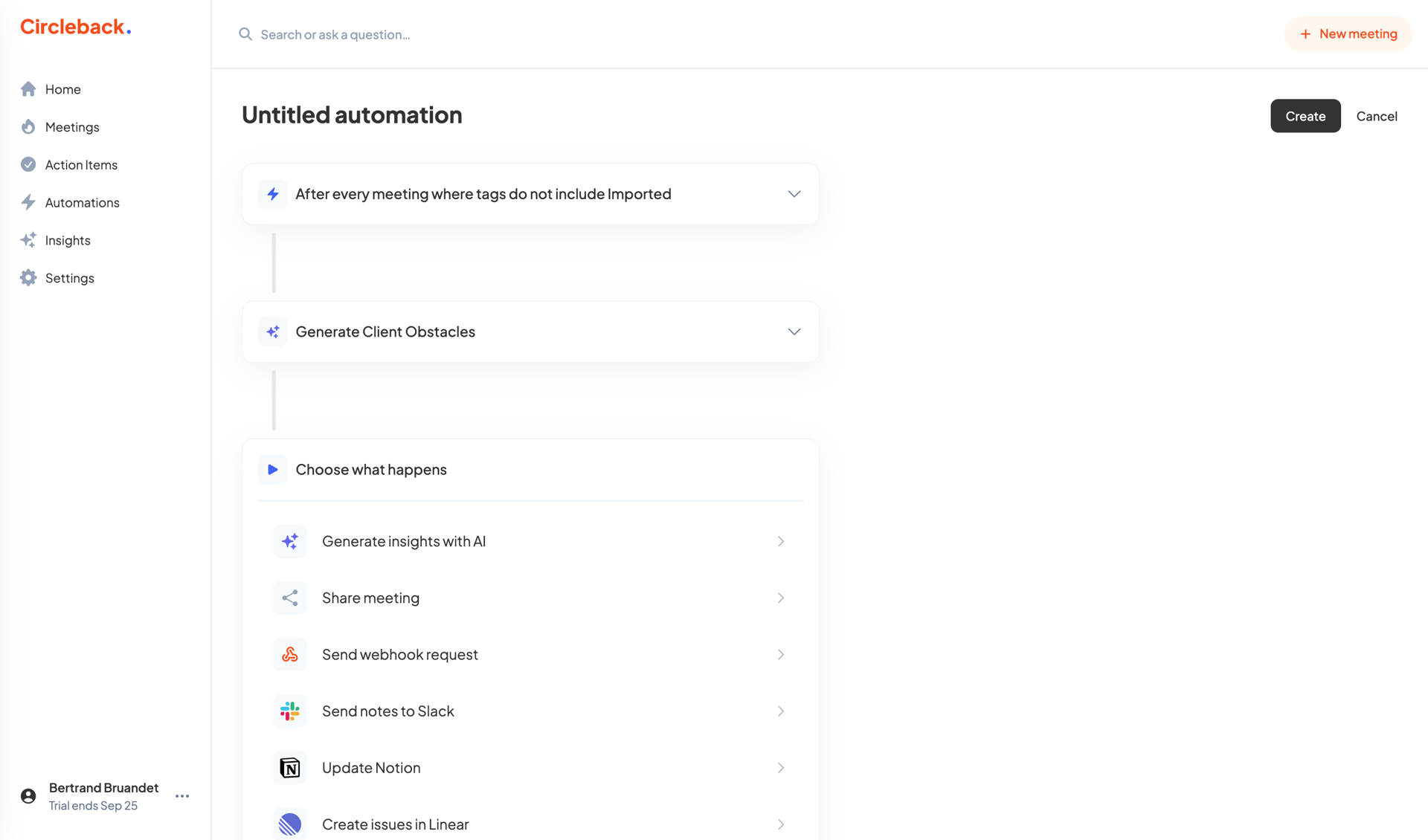Click the Meetings flame icon

click(x=28, y=126)
